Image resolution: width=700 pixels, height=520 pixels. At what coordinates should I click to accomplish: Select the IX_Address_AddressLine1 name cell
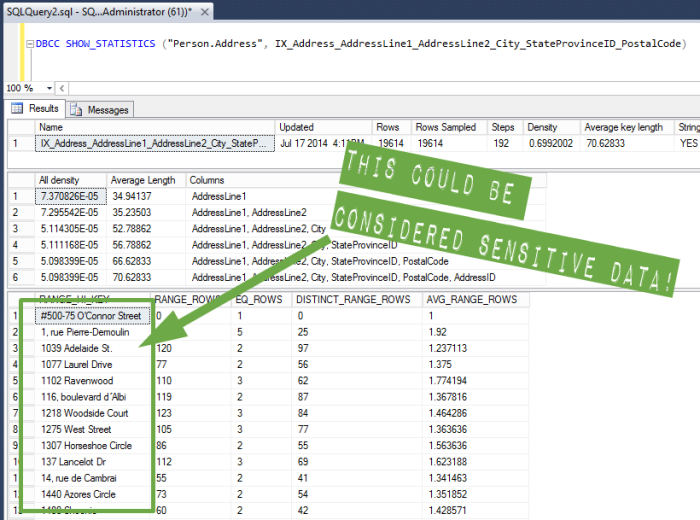154,143
